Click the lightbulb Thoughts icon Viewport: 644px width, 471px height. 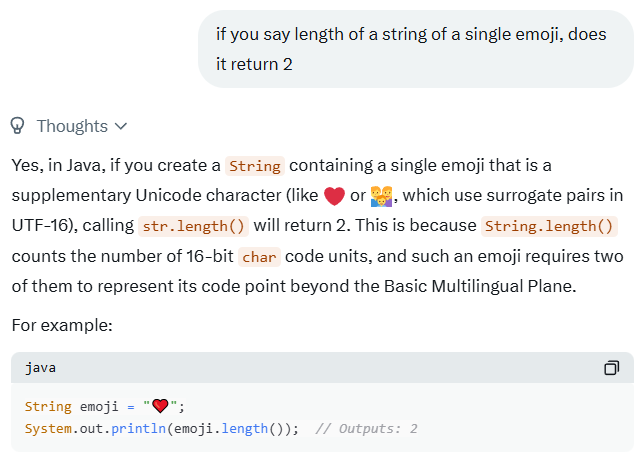(x=17, y=126)
